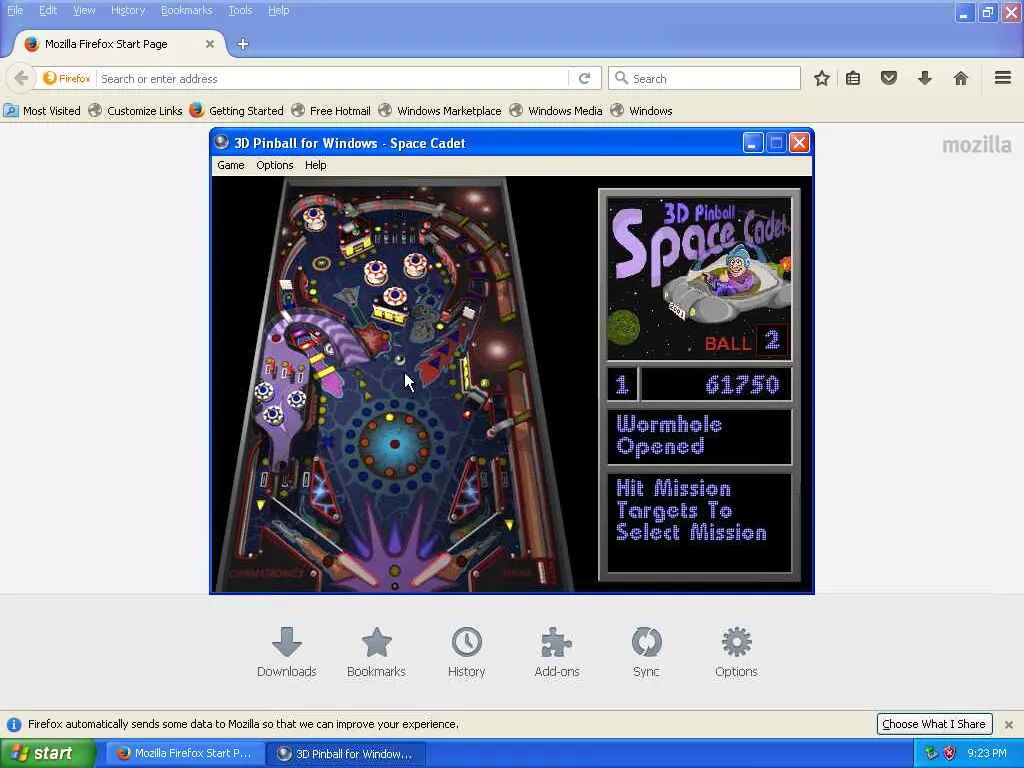This screenshot has height=768, width=1024.
Task: Open the Firefox Help menu
Action: [x=279, y=10]
